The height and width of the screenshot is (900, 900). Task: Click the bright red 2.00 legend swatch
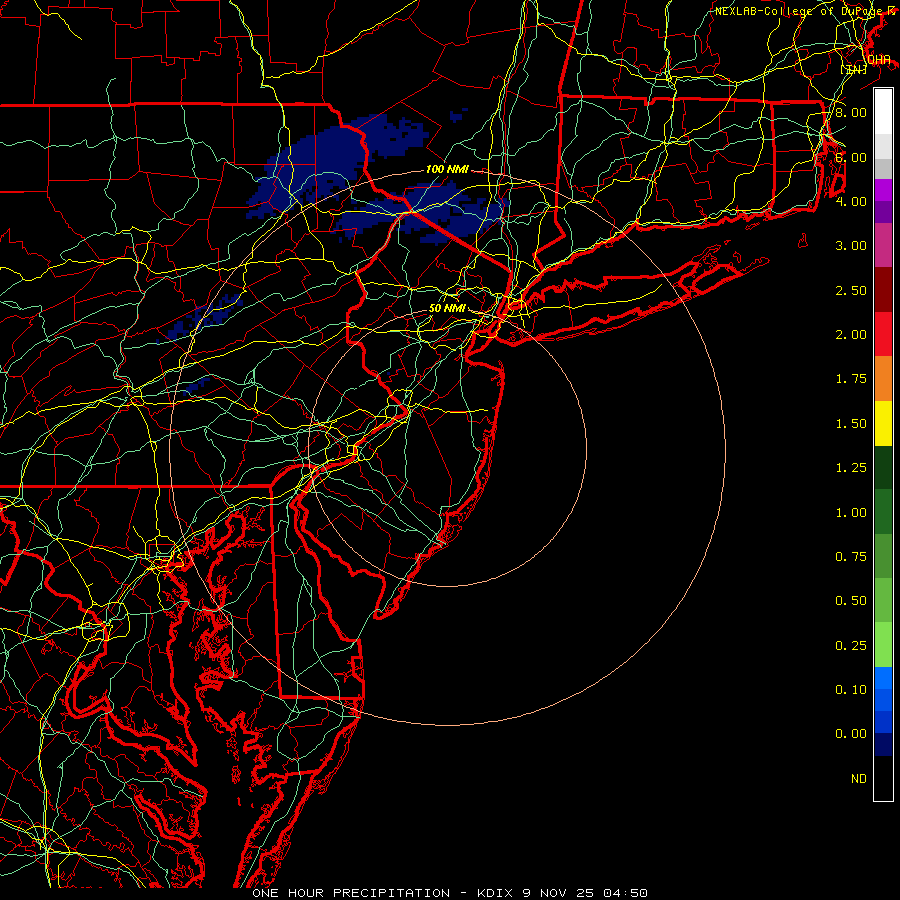[883, 334]
